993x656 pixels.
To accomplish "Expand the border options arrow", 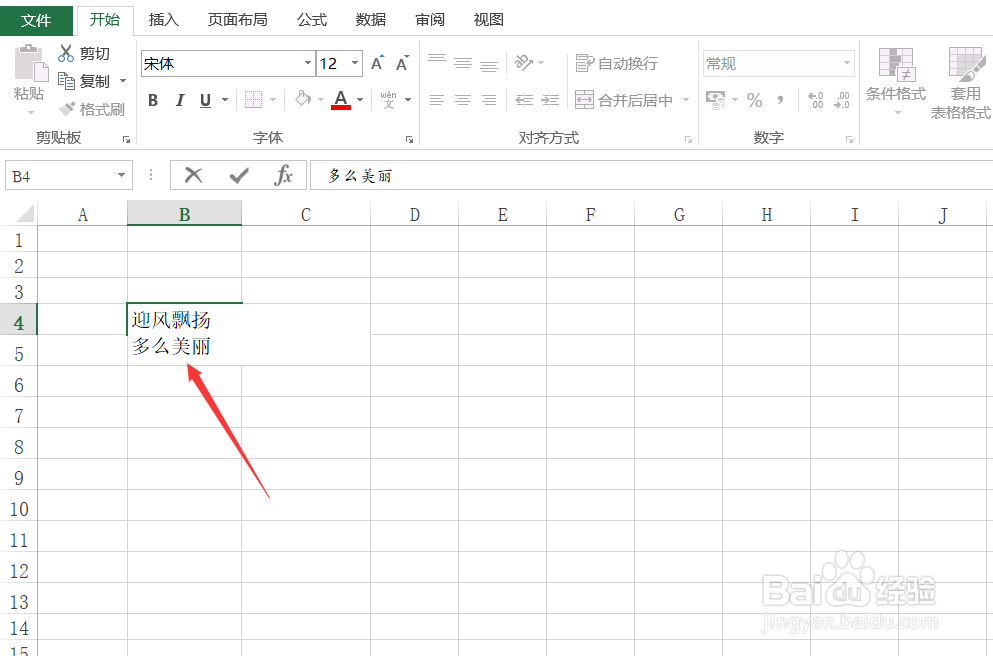I will click(x=273, y=100).
